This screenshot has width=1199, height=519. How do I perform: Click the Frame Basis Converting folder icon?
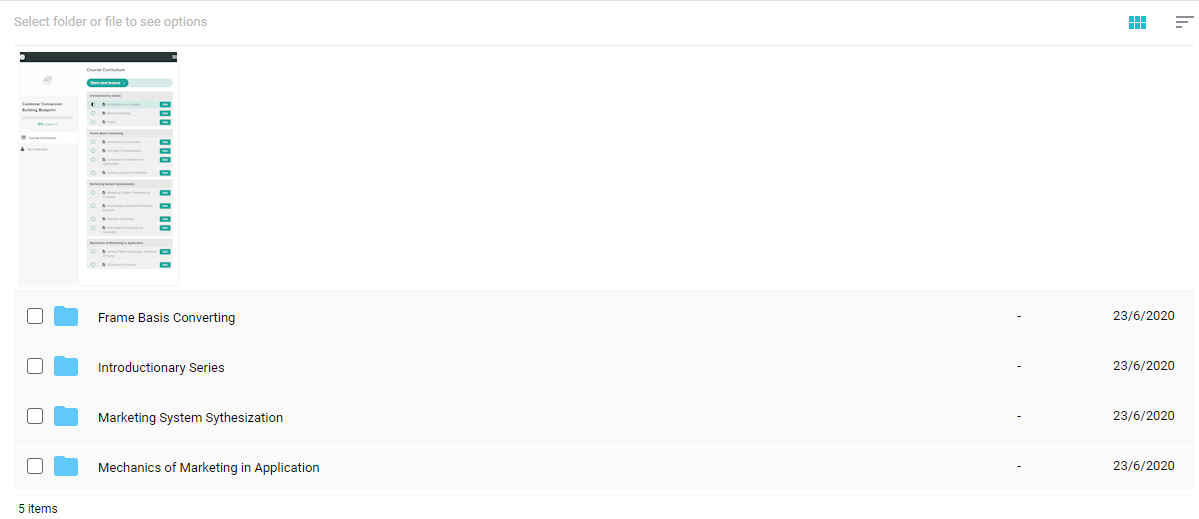click(66, 316)
